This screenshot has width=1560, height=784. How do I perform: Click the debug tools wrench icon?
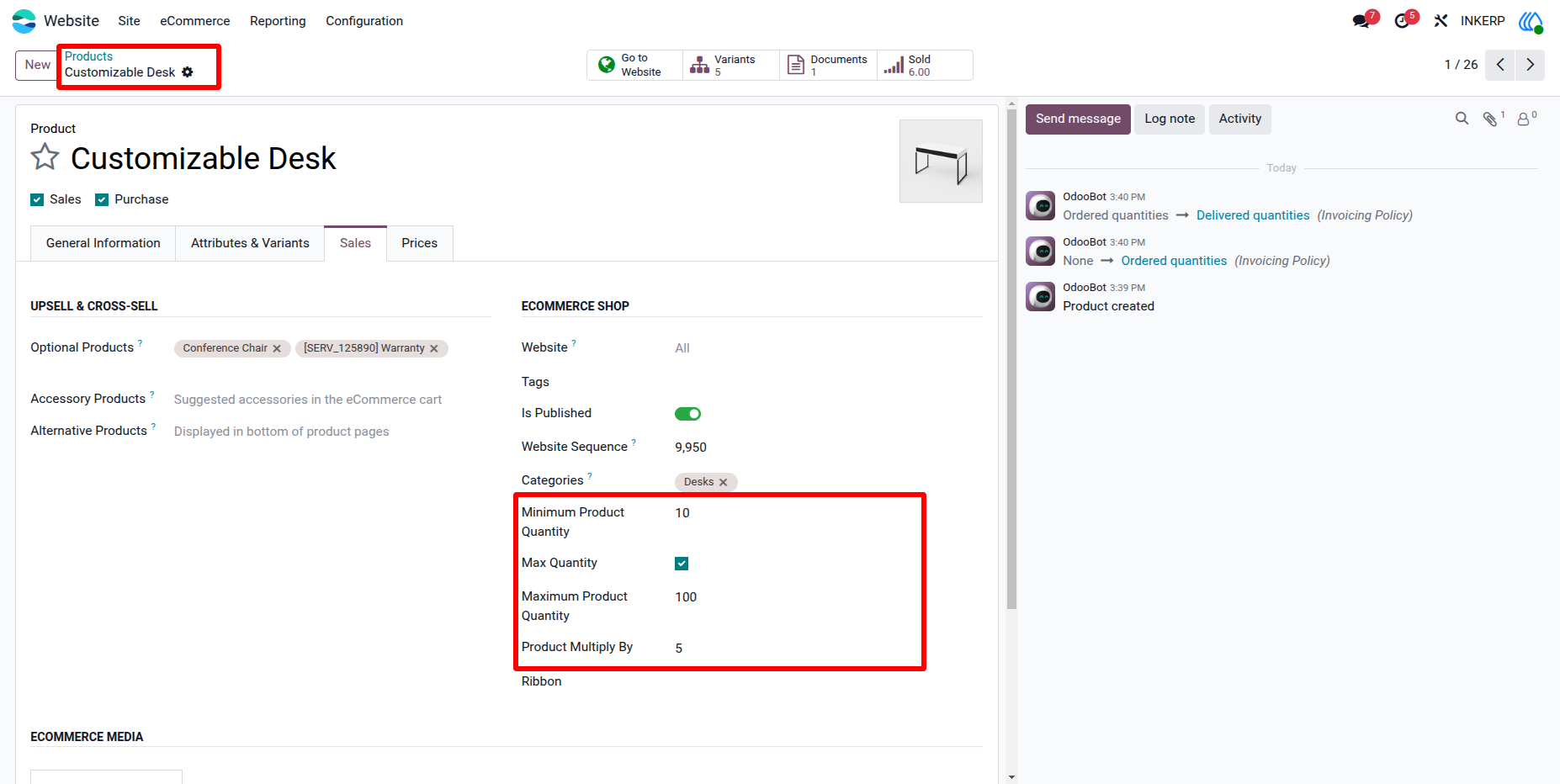(1441, 21)
